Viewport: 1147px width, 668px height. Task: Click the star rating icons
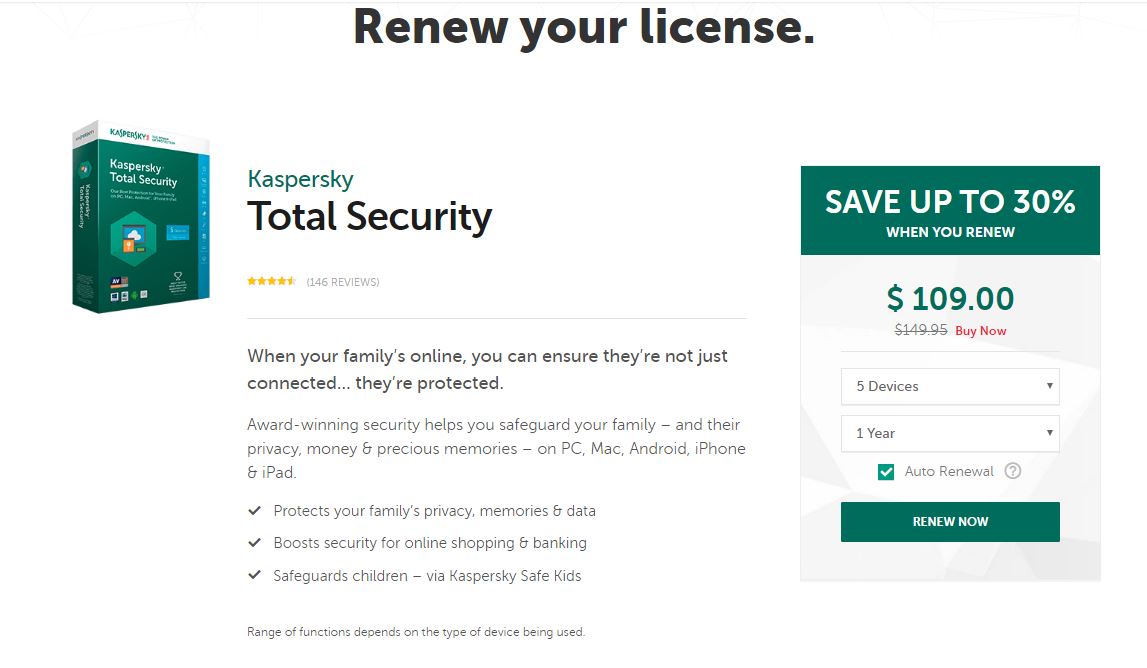click(x=272, y=282)
